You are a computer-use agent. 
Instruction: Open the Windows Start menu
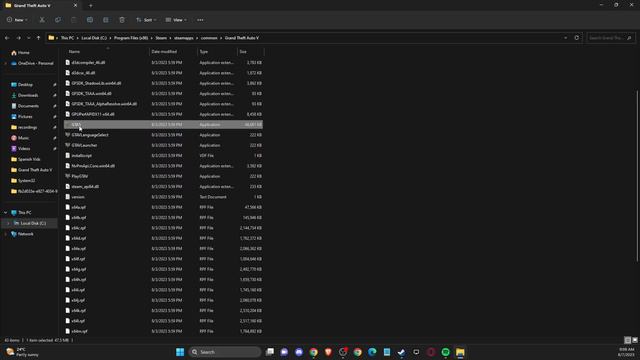[x=180, y=352]
